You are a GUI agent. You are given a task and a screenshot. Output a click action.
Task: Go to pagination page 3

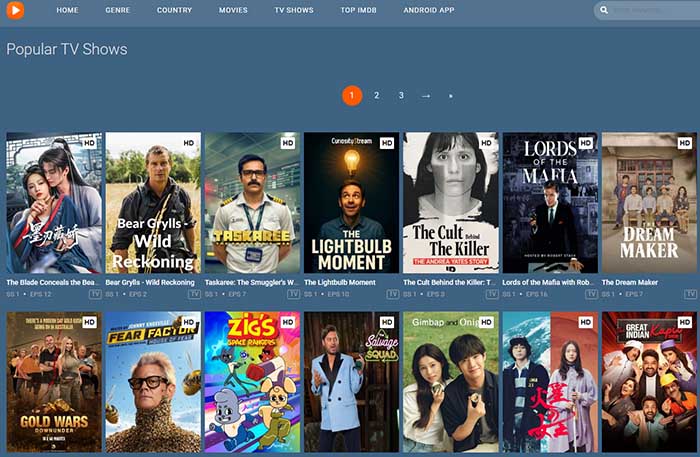[401, 96]
